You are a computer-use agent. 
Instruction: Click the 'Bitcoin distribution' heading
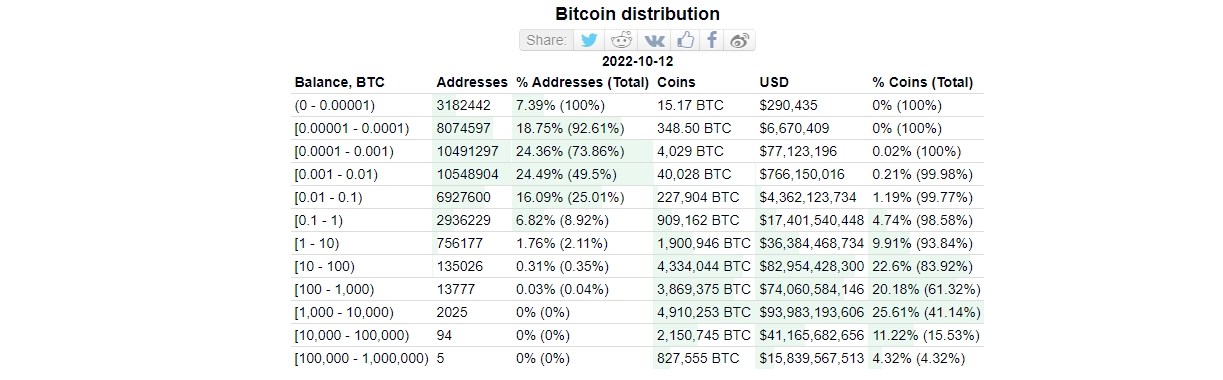click(x=637, y=14)
